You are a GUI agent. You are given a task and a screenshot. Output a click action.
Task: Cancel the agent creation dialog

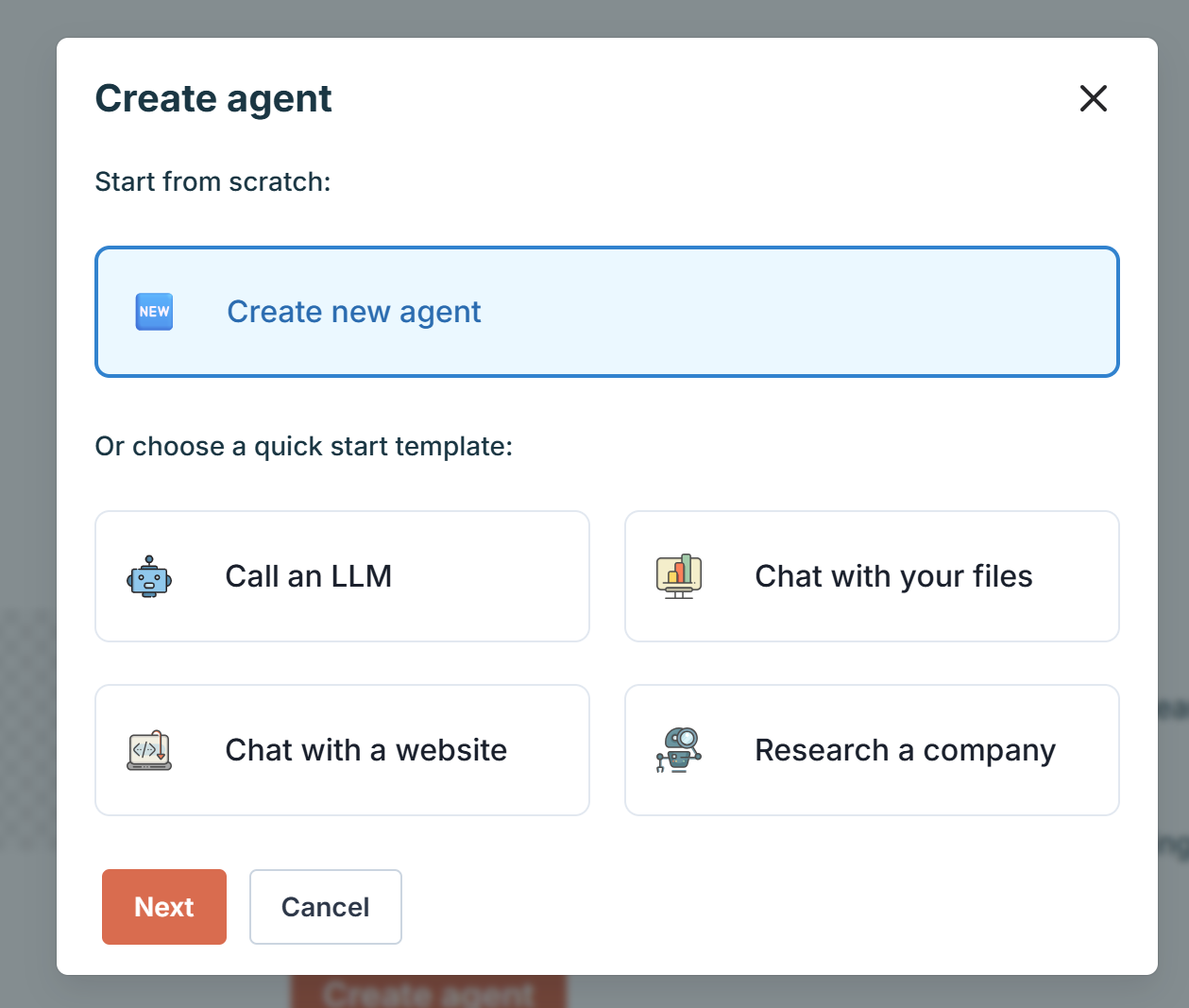[325, 907]
